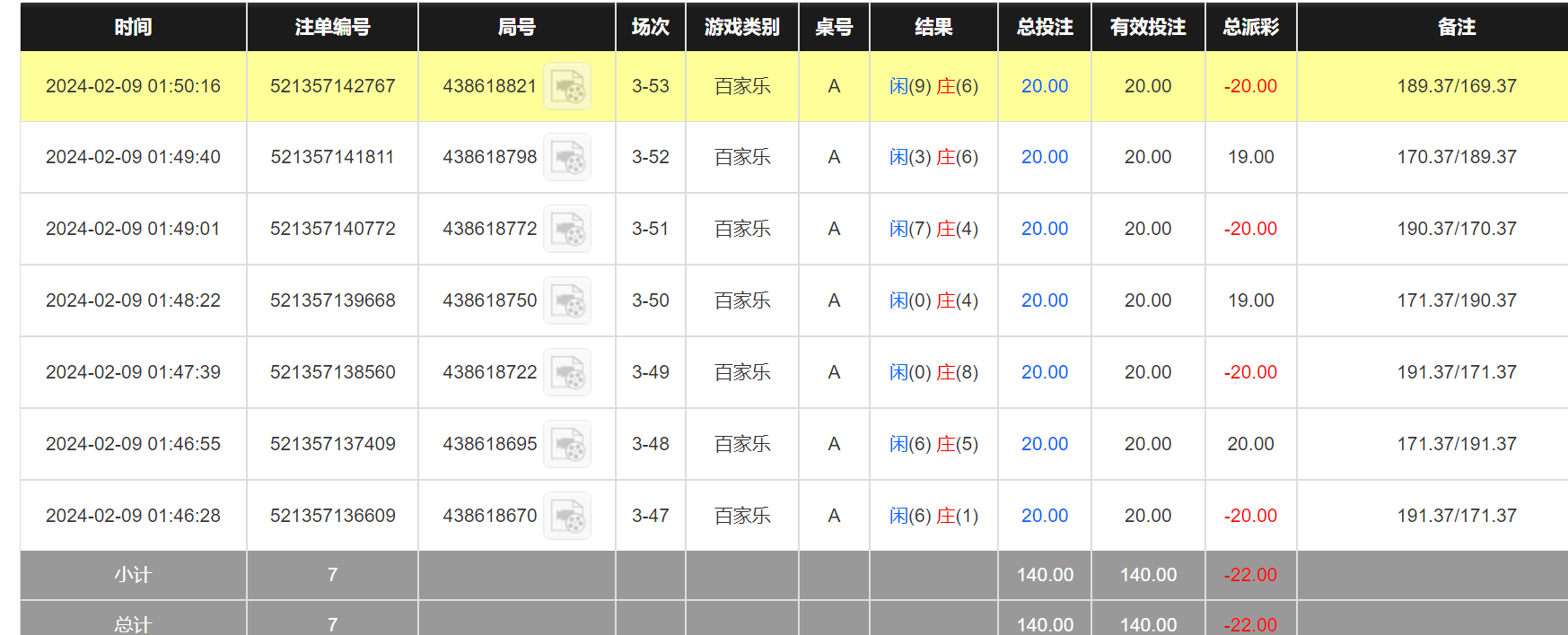The image size is (1568, 635).
Task: Click result 闲(0) 庄(8)
Action: coord(933,372)
